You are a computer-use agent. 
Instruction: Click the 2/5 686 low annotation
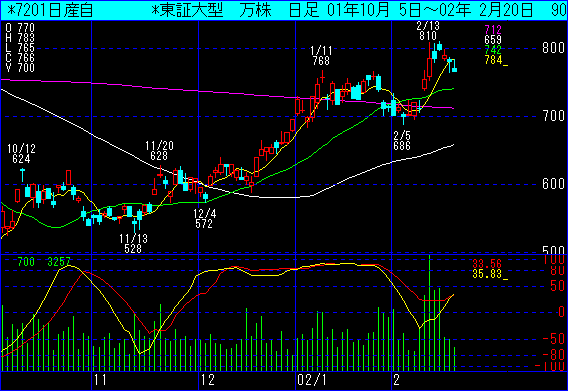click(402, 141)
